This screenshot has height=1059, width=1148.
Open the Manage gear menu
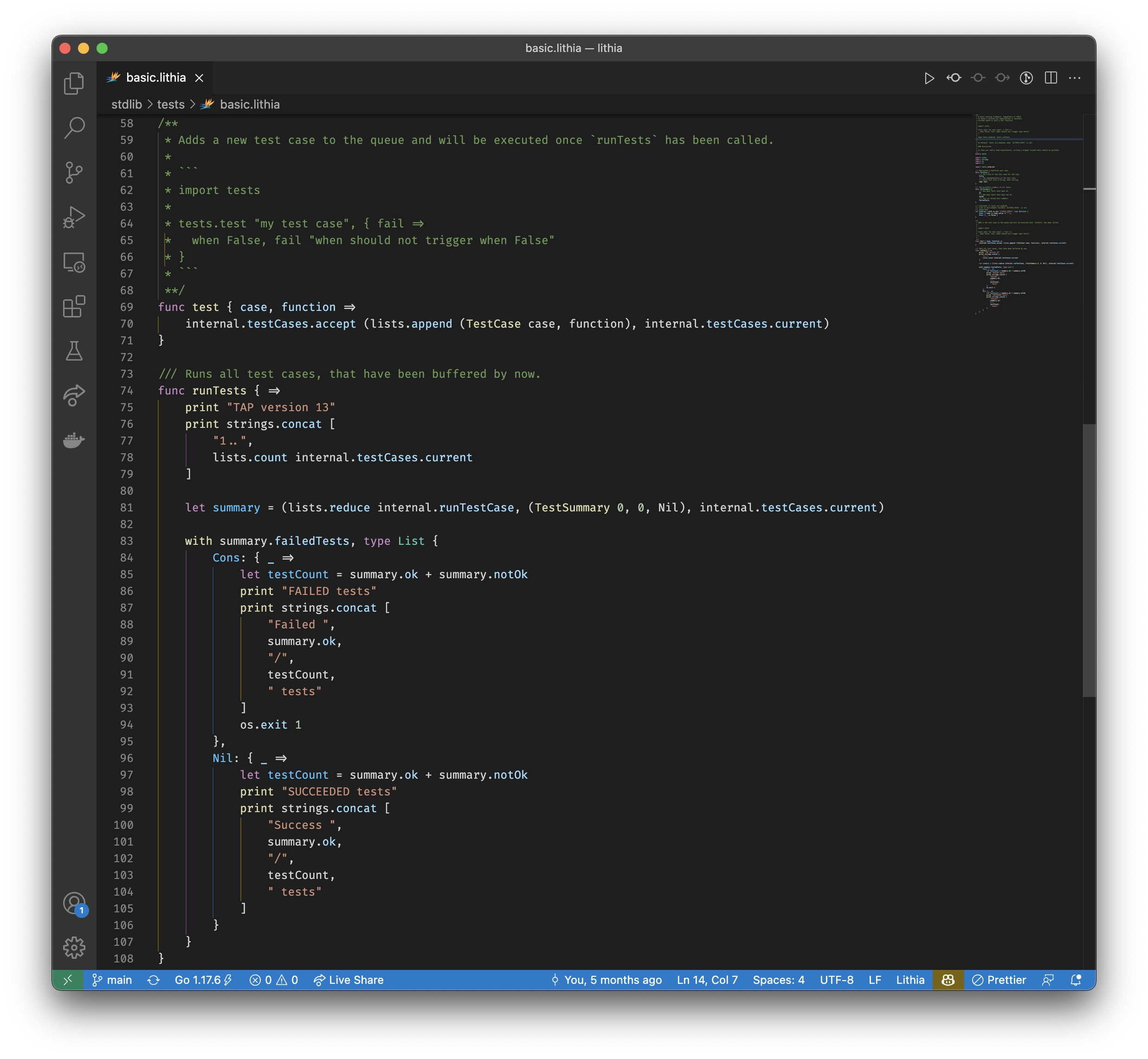tap(74, 947)
